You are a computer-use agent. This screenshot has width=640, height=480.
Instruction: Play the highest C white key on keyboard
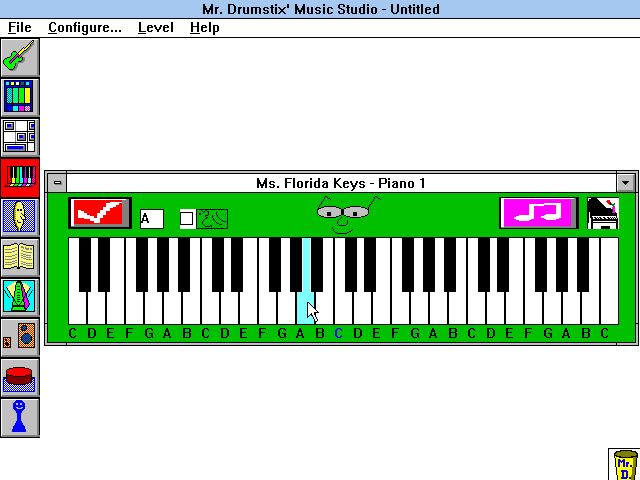point(609,309)
